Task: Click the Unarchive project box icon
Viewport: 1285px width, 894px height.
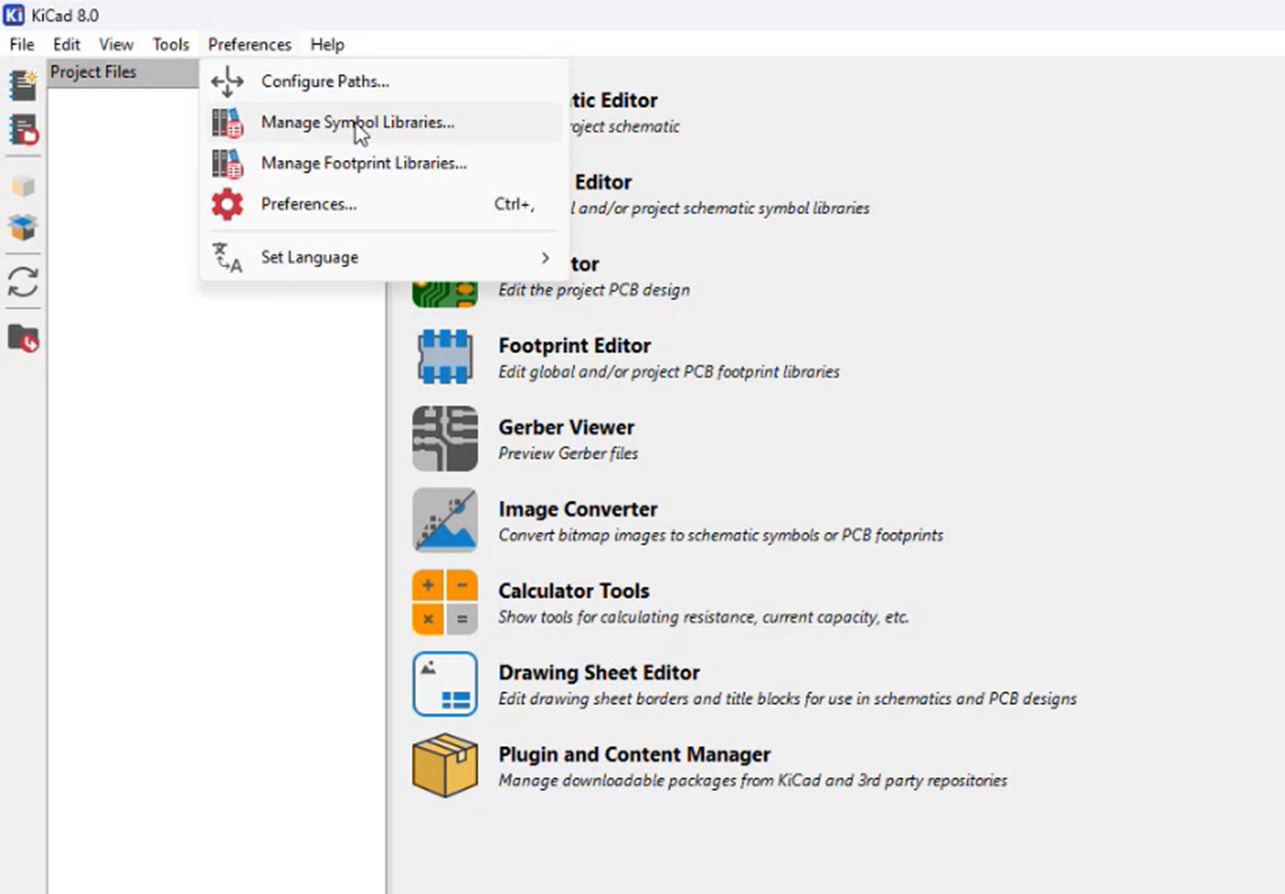Action: pyautogui.click(x=23, y=228)
